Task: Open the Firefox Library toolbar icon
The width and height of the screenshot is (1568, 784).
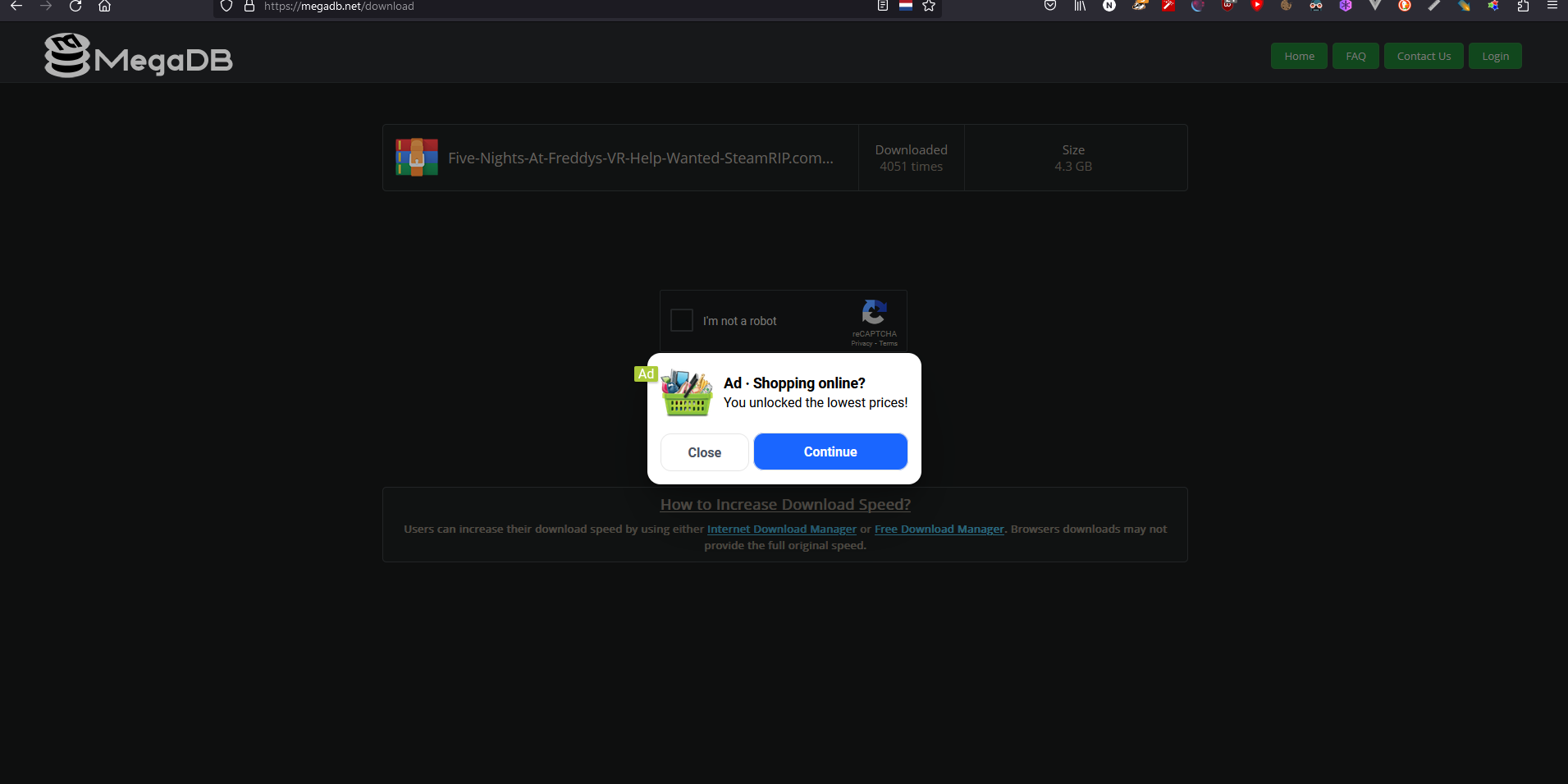Action: (x=1078, y=7)
